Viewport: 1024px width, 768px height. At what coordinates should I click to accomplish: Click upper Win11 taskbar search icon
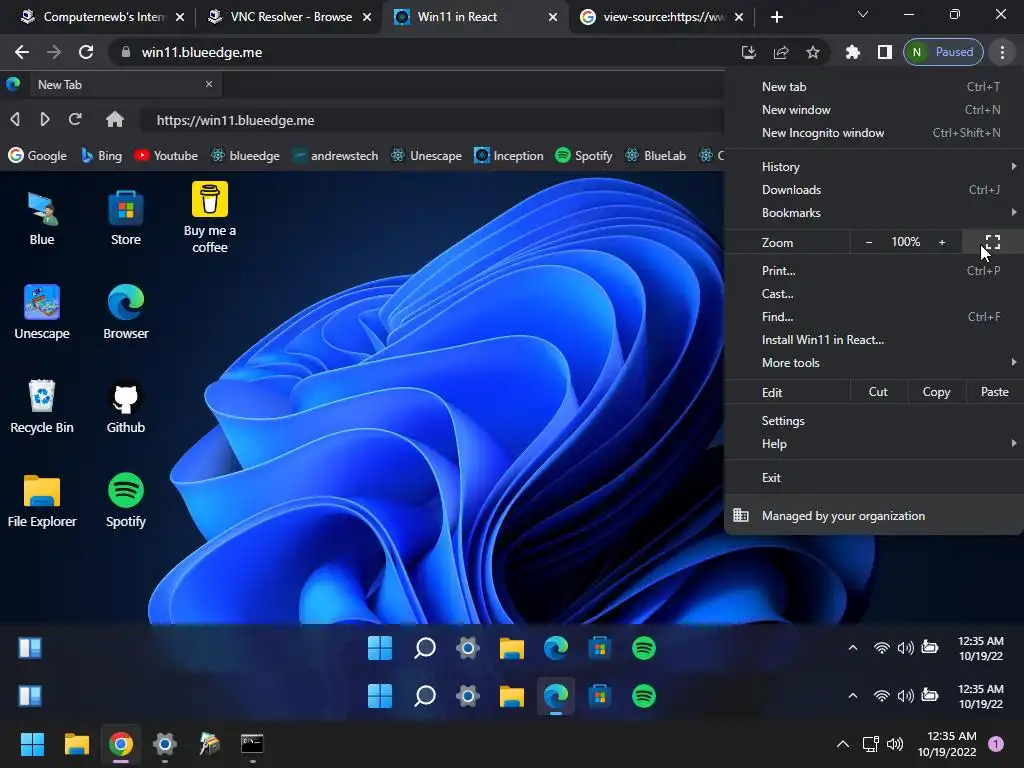424,648
